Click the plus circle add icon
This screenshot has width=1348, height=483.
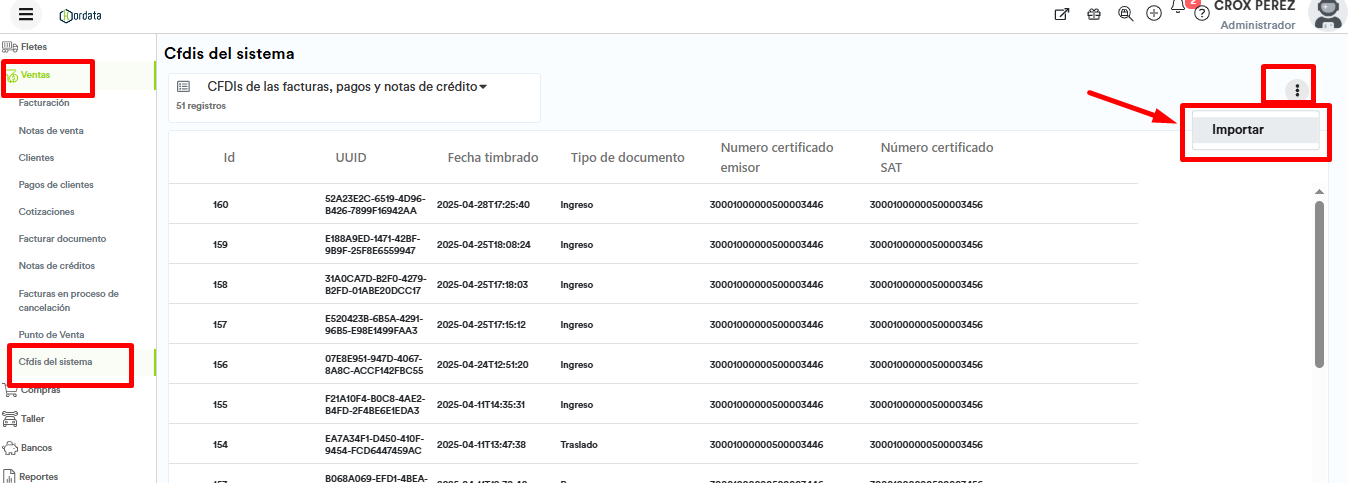[1154, 14]
